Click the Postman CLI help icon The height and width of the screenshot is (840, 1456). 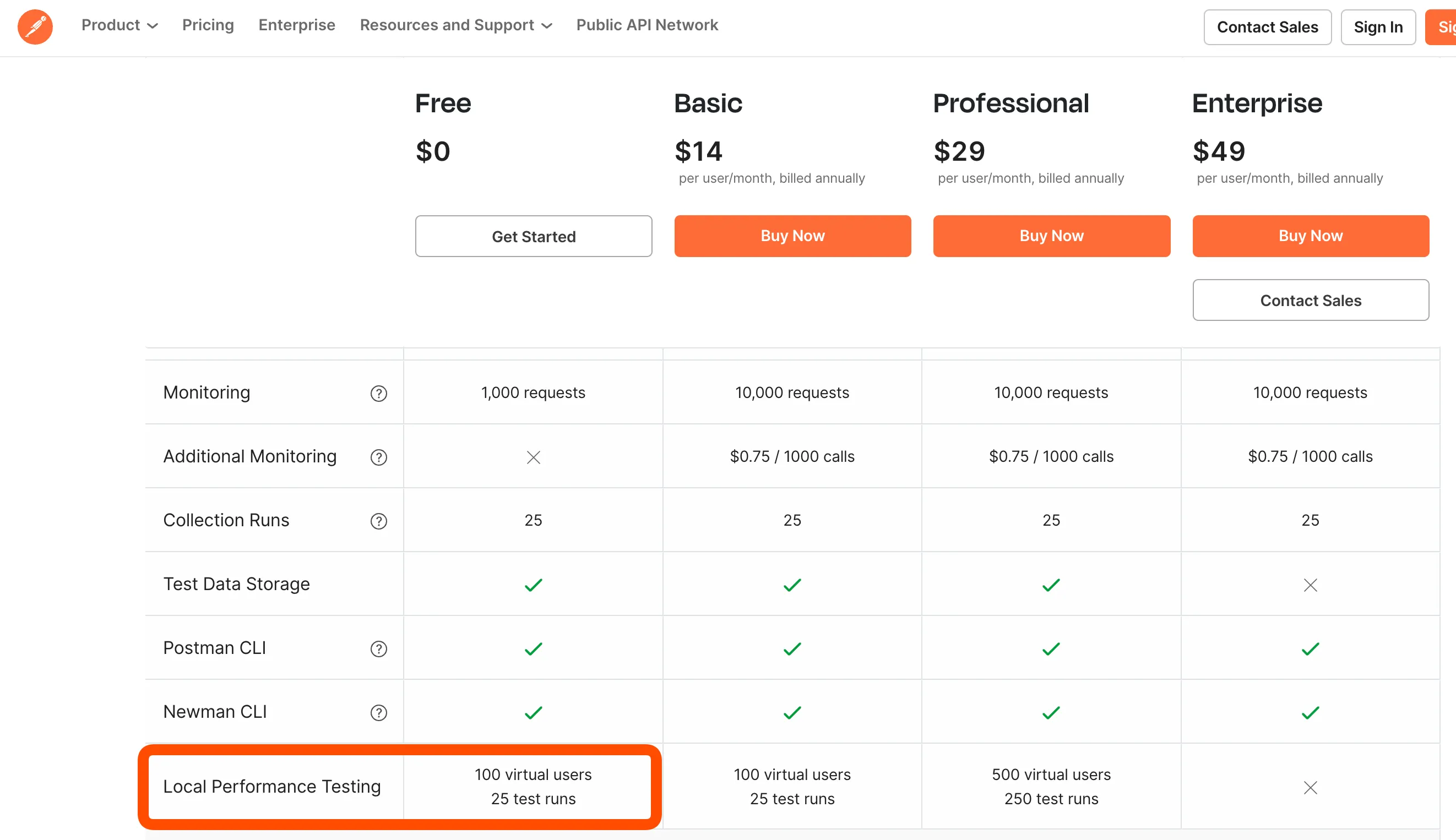[x=378, y=649]
